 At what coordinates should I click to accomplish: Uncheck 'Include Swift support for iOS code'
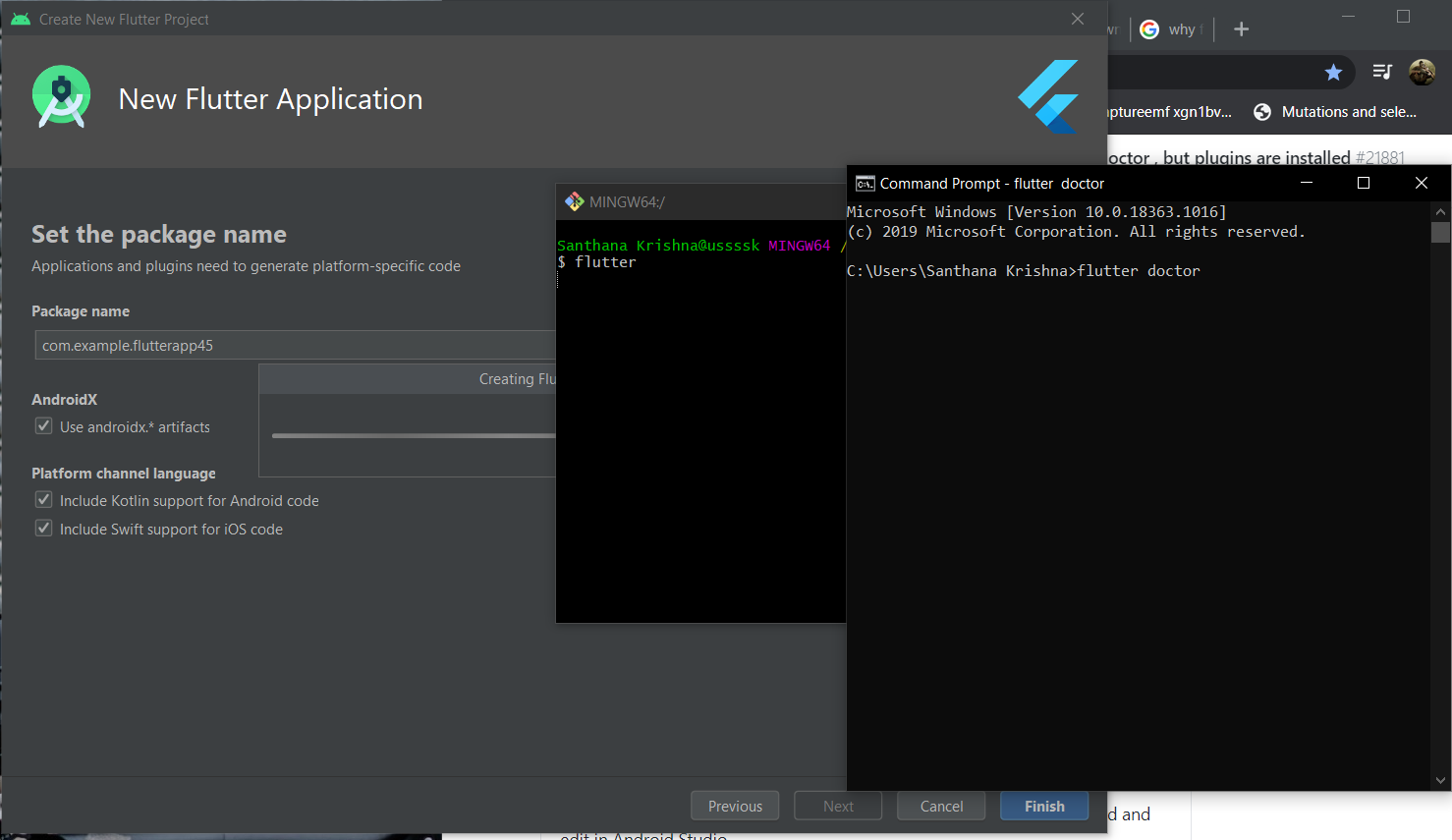(x=43, y=528)
